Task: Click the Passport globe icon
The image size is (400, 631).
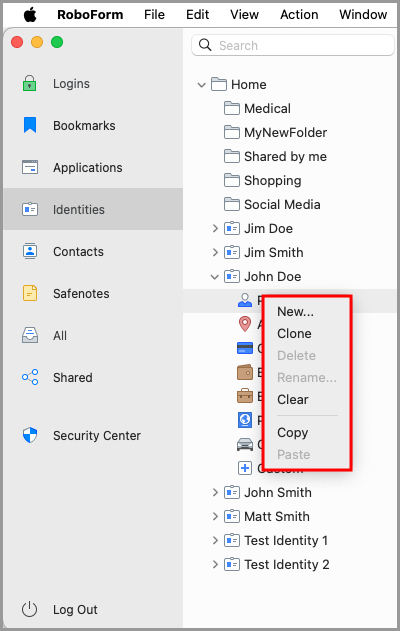Action: [x=245, y=420]
